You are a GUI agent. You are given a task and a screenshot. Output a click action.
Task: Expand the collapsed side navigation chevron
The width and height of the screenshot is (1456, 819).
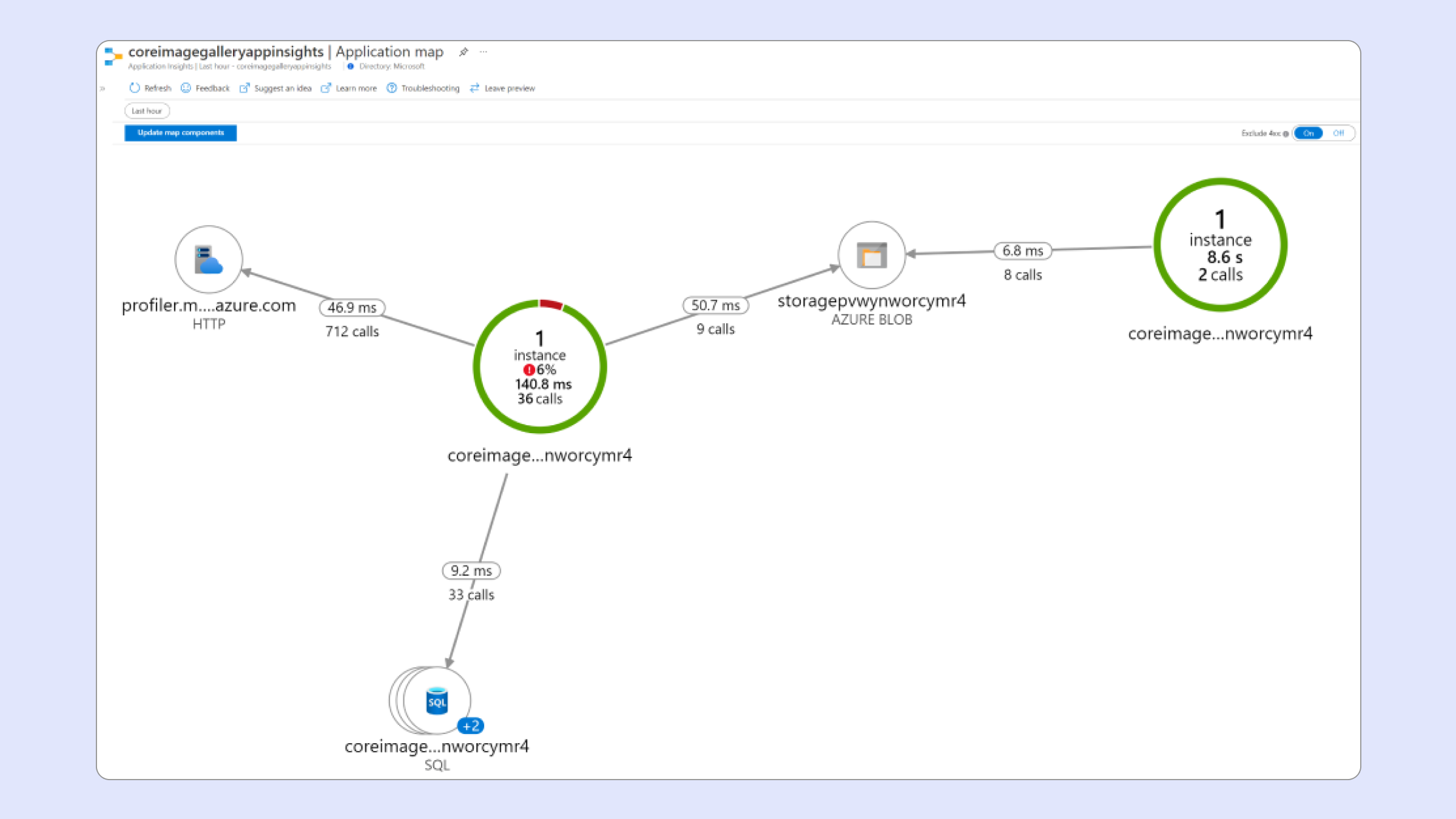103,89
